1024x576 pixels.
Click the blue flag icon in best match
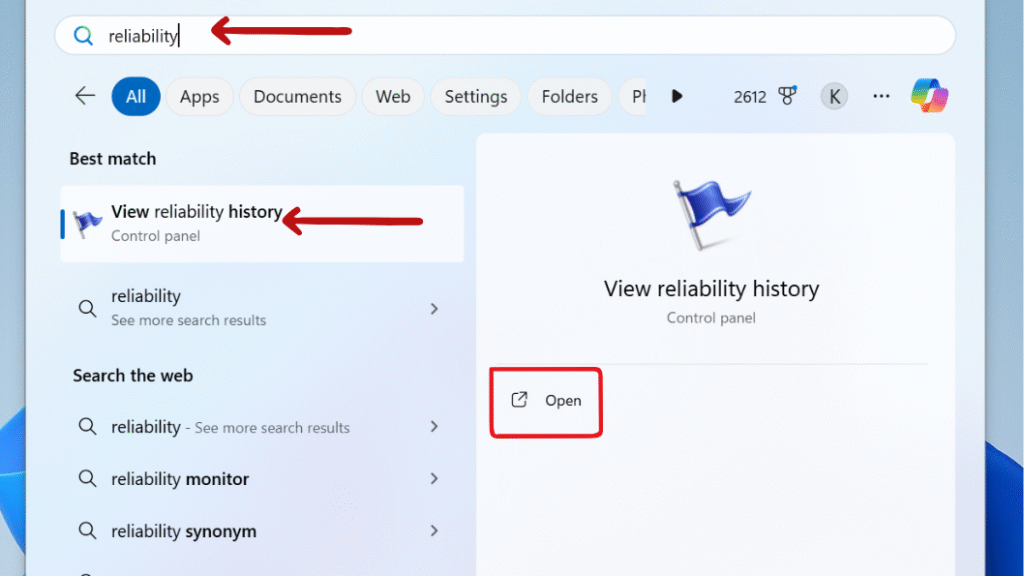tap(87, 224)
